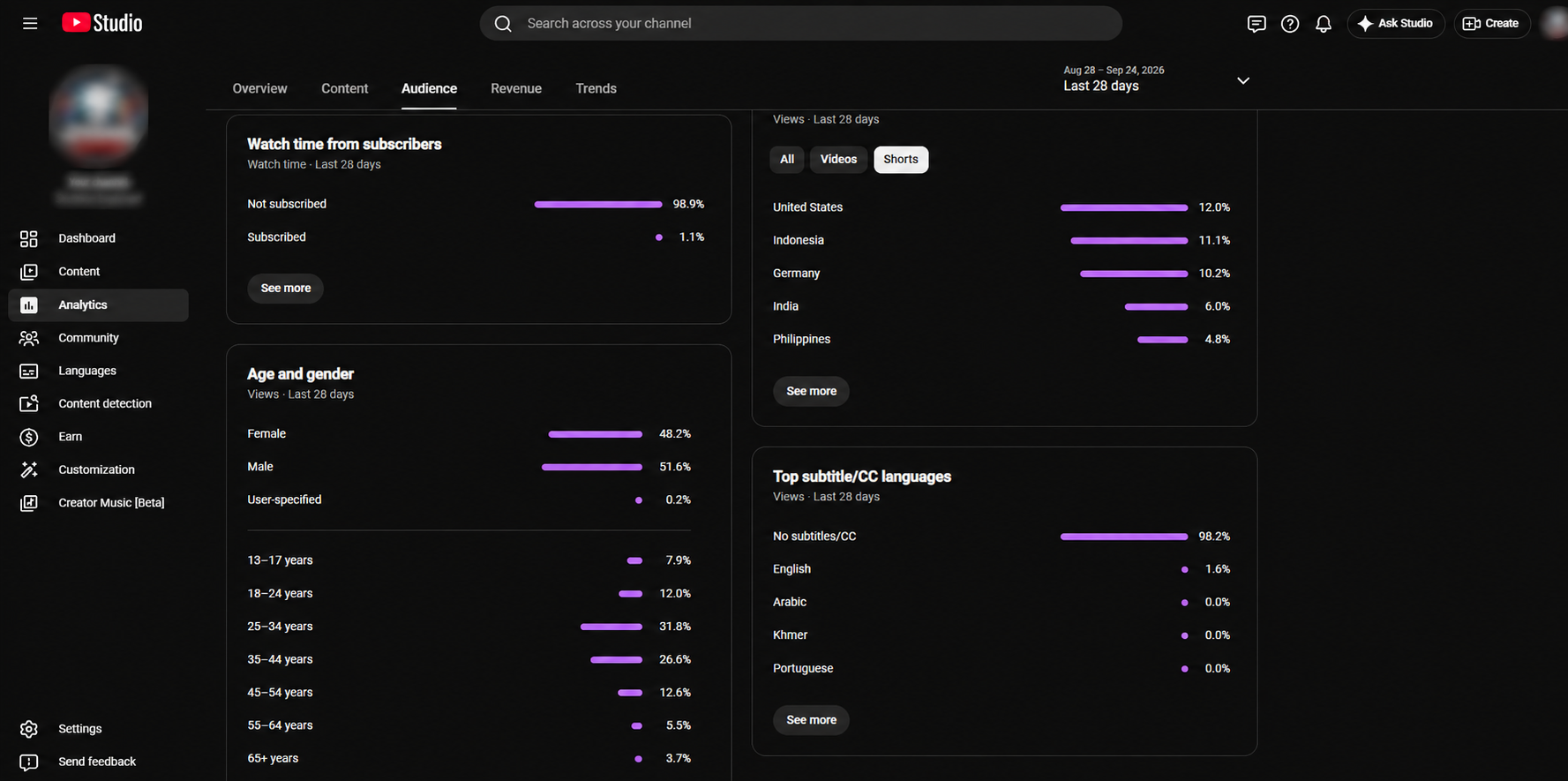Switch to the Trends tab

point(596,88)
